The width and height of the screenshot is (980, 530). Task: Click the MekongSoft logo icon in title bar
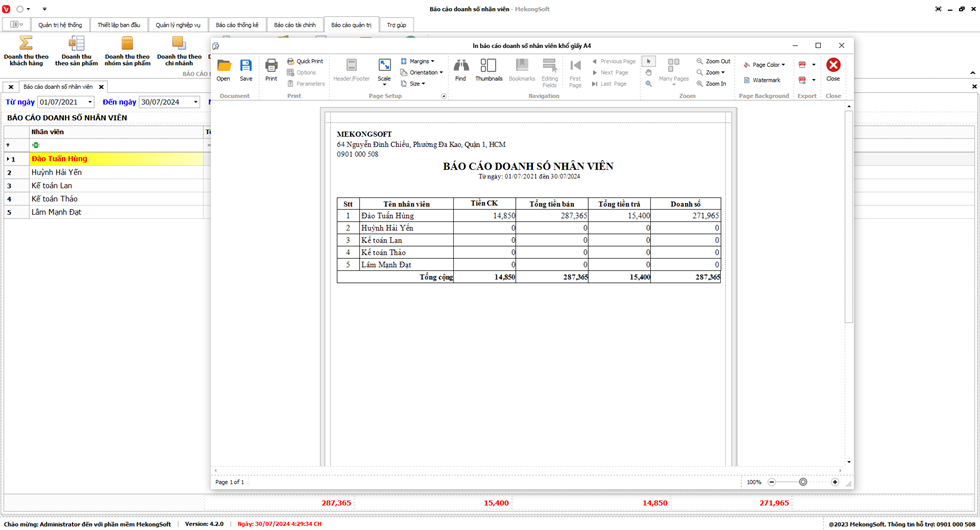pos(6,9)
